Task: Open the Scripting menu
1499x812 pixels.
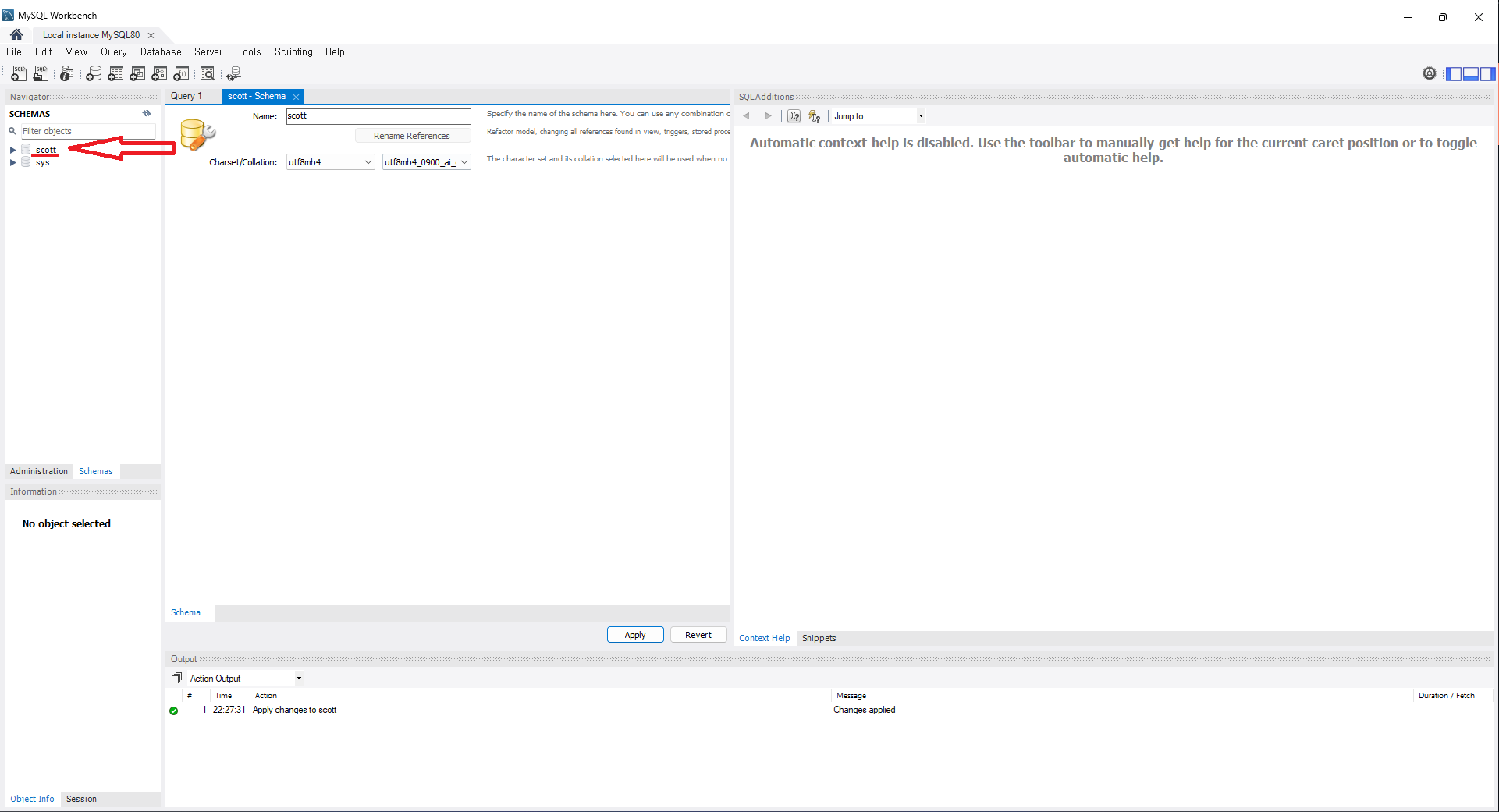Action: point(293,51)
